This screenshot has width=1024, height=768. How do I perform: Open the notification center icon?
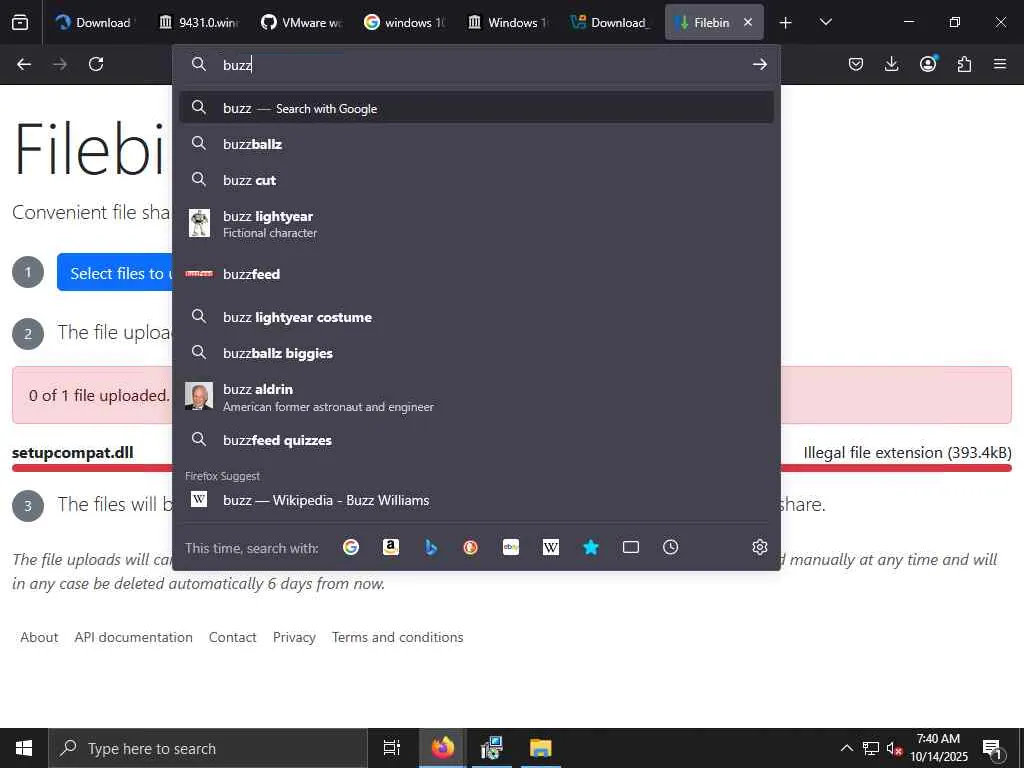click(x=992, y=748)
